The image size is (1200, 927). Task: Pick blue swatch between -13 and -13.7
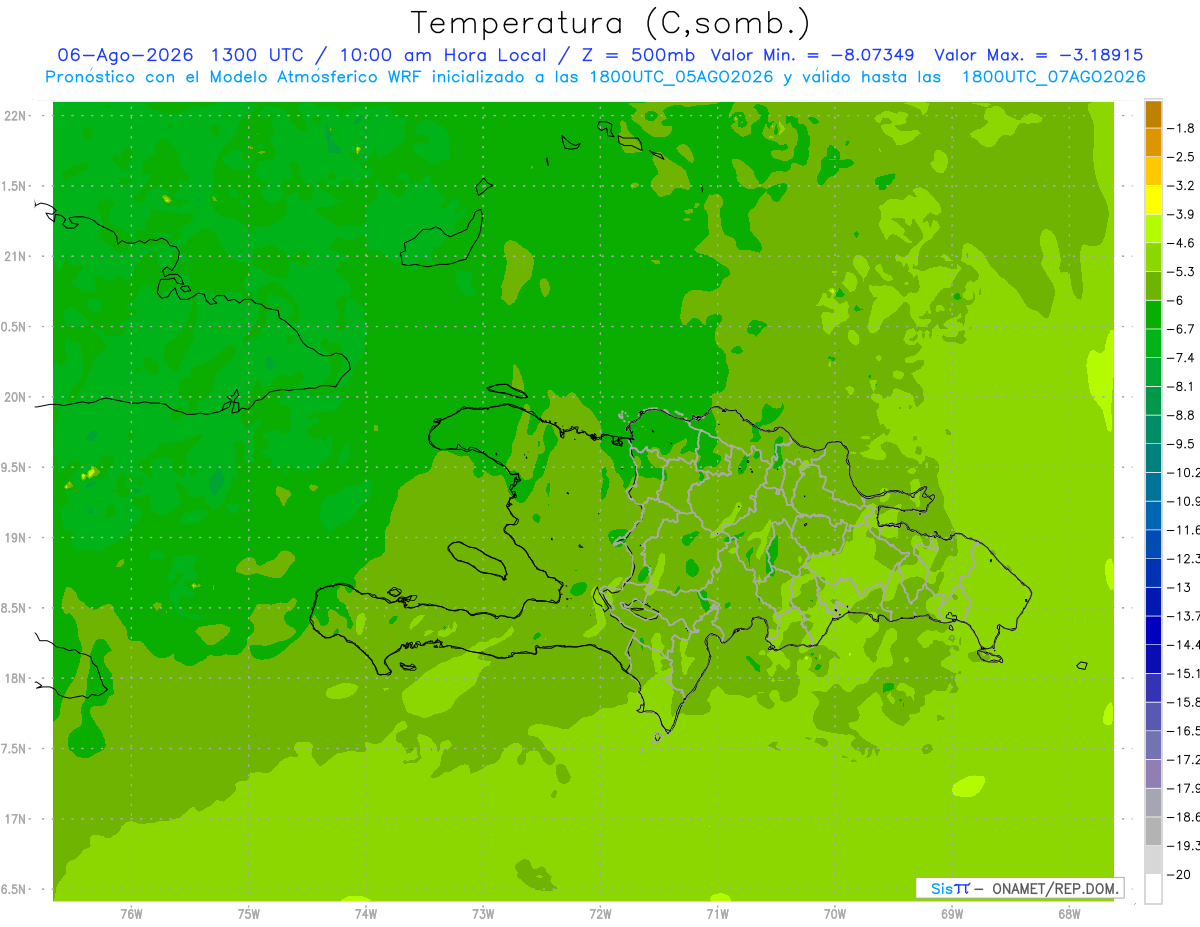coord(1153,601)
